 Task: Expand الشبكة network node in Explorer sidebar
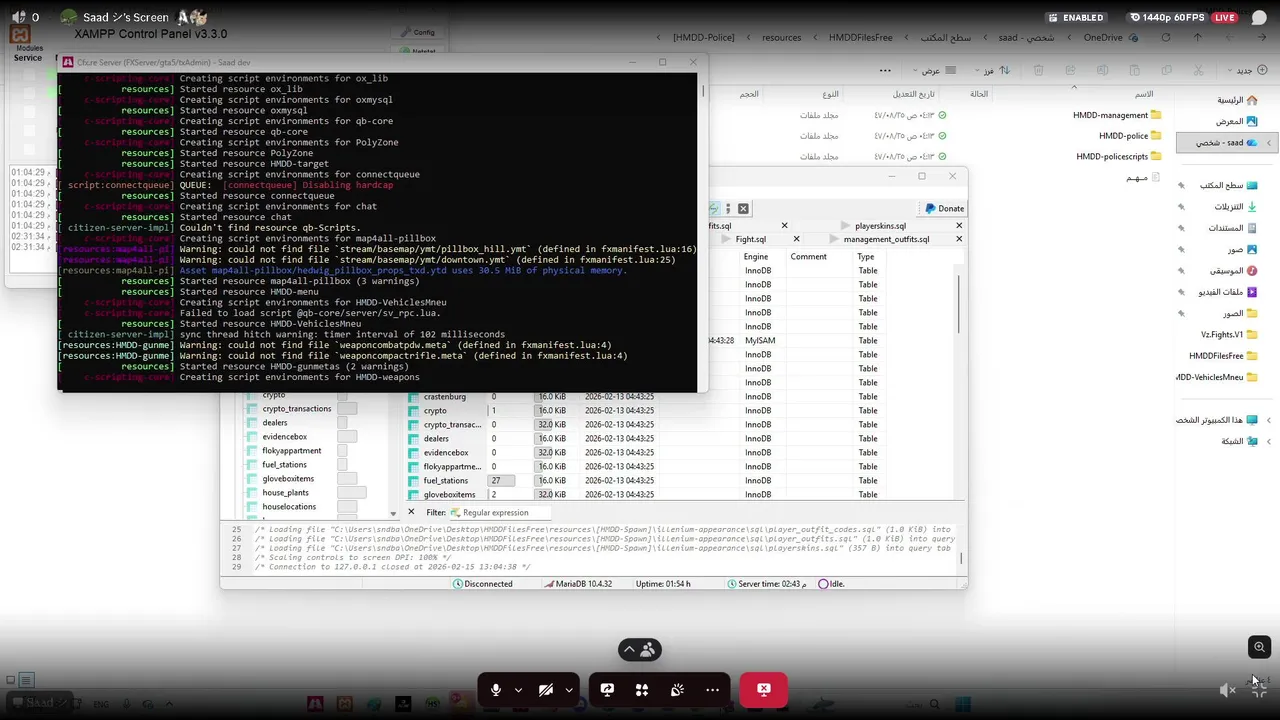(x=1269, y=441)
